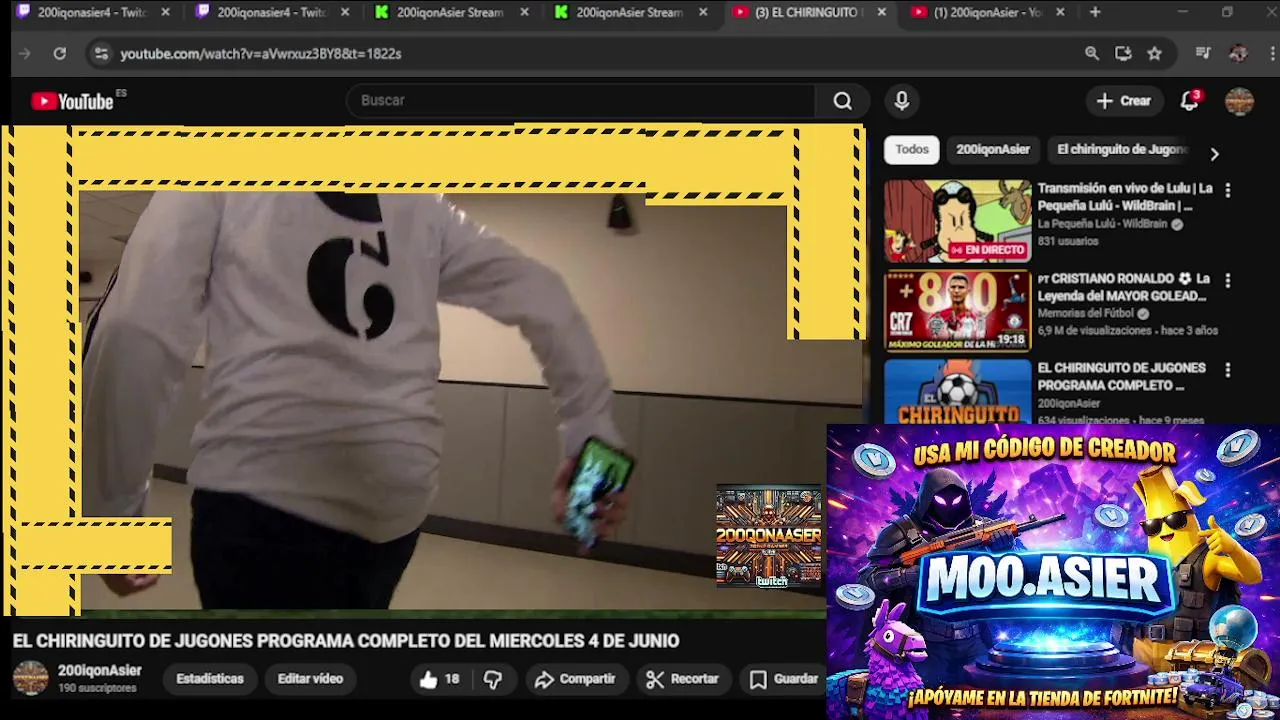Screen dimensions: 1280x720
Task: Open Transmisión en vivo de Lulu title
Action: click(1125, 197)
